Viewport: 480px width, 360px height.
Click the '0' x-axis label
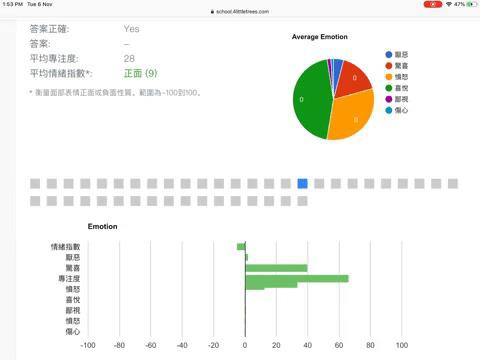click(245, 345)
